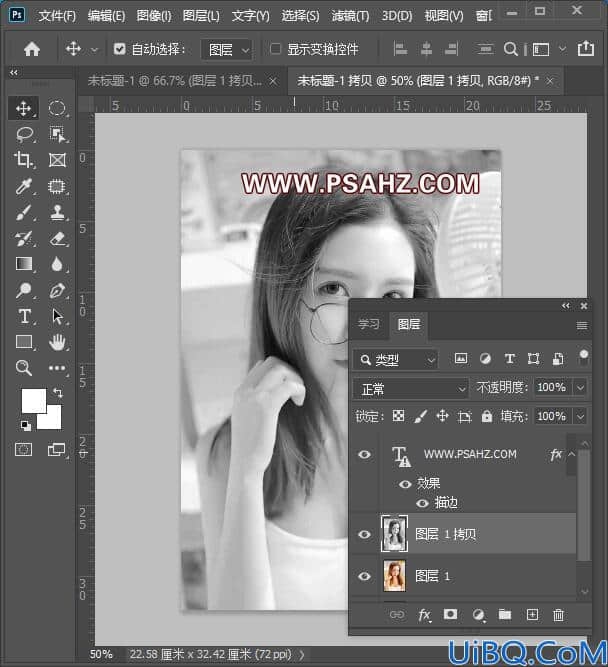Screen dimensions: 608x667
Task: Select the Zoom tool in toolbox
Action: tap(23, 368)
